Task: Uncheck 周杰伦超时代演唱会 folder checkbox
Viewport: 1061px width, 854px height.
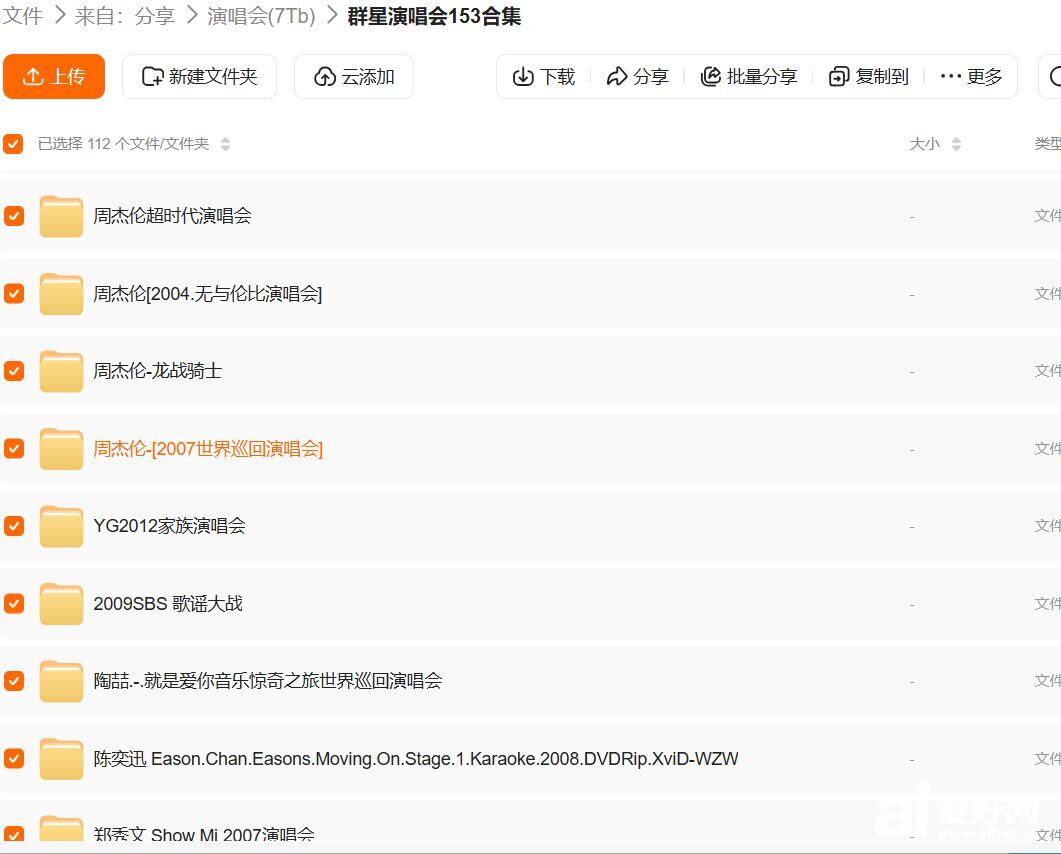Action: point(14,216)
